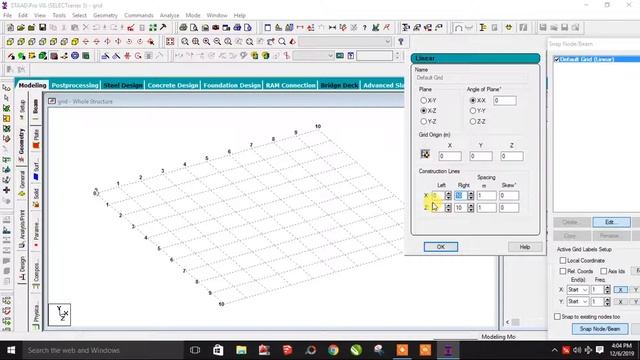Click the X Left construction lines spinner

(448, 196)
